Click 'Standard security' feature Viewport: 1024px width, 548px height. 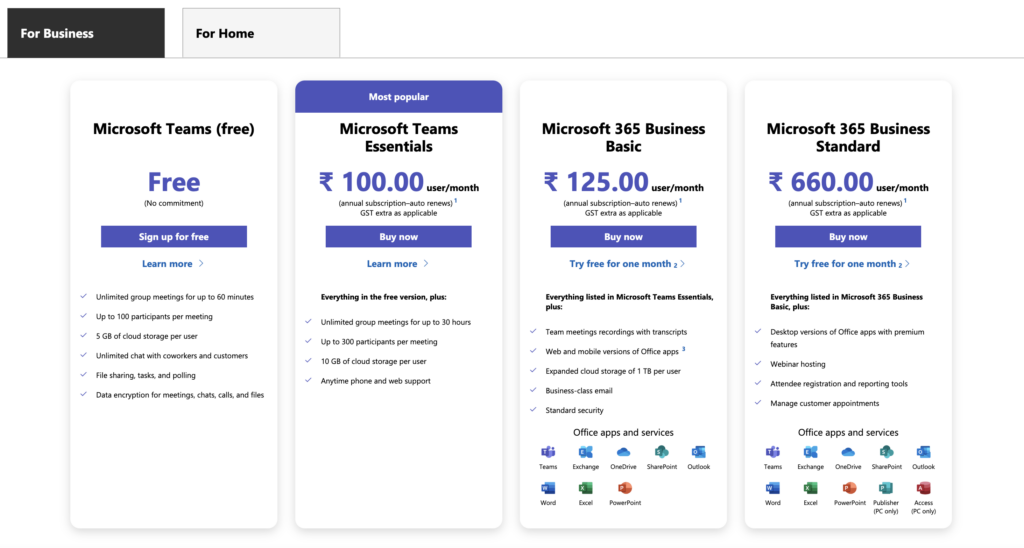click(x=574, y=410)
